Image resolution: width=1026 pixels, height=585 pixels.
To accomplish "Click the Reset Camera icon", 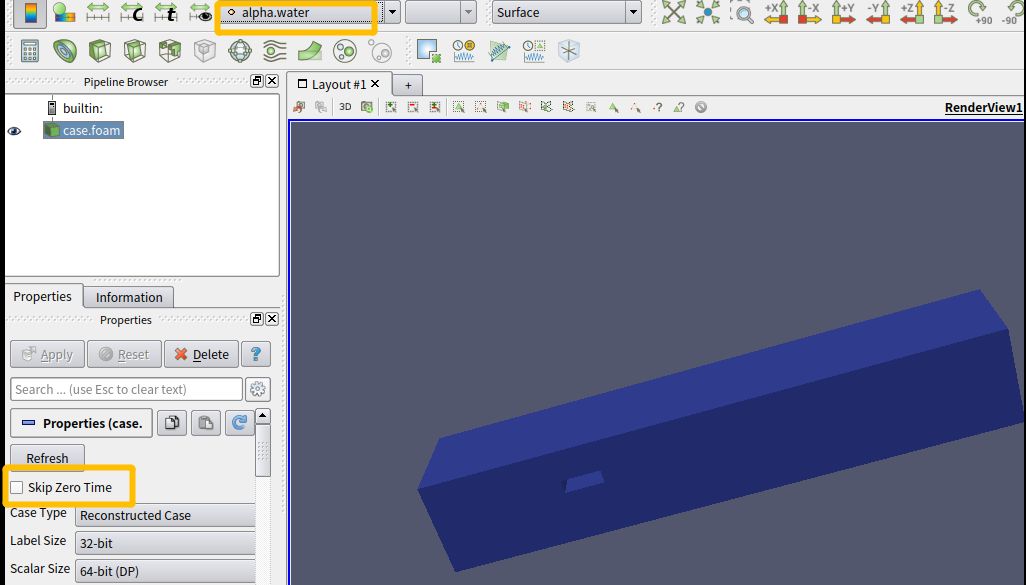I will click(674, 13).
